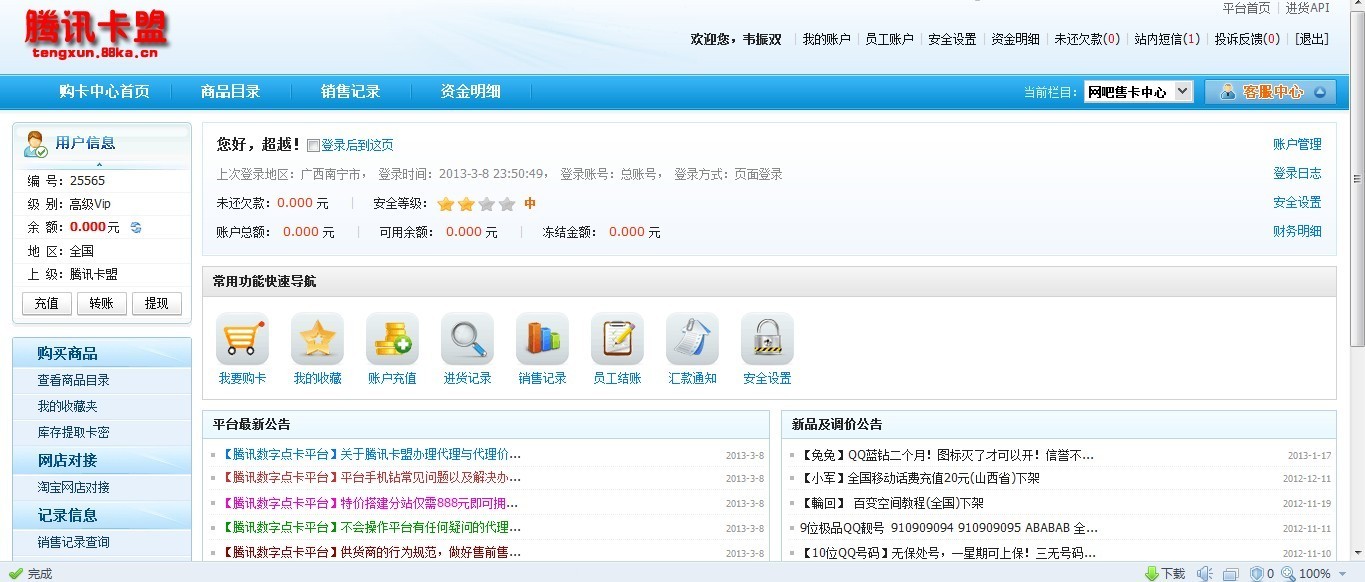Click the user avatar in 用户信息 panel

(x=35, y=145)
